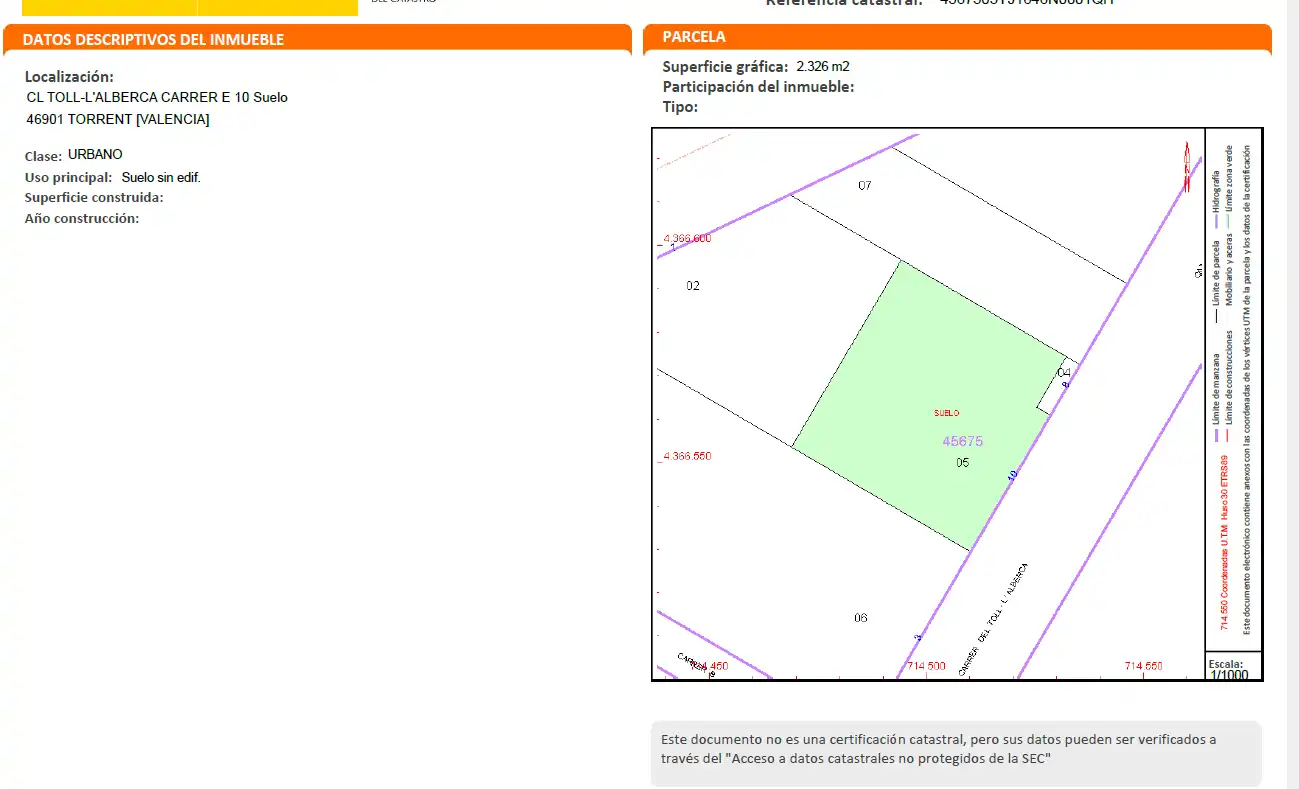1299x789 pixels.
Task: Click the "Participación del inmueble:" label
Action: pos(758,87)
